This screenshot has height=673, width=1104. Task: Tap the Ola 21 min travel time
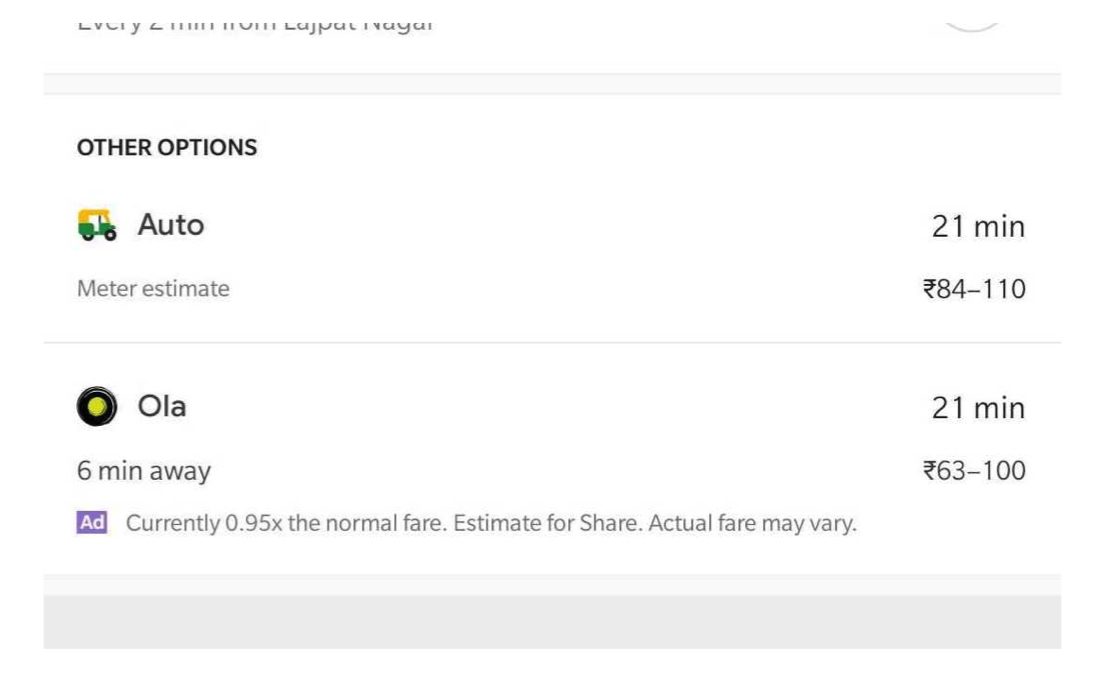click(977, 408)
